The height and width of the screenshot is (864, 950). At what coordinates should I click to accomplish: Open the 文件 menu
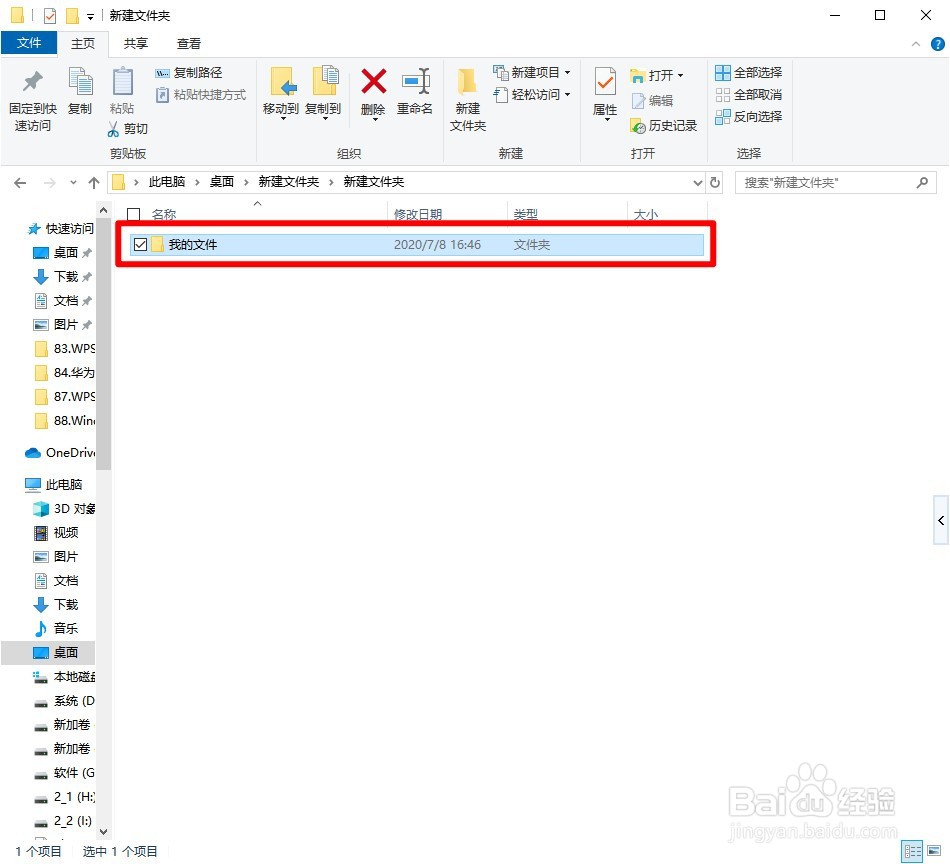coord(30,43)
